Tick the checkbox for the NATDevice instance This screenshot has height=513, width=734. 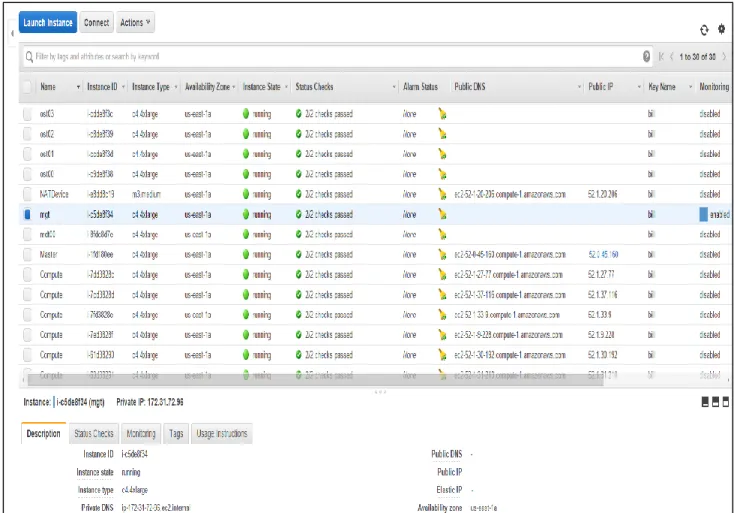[28, 194]
